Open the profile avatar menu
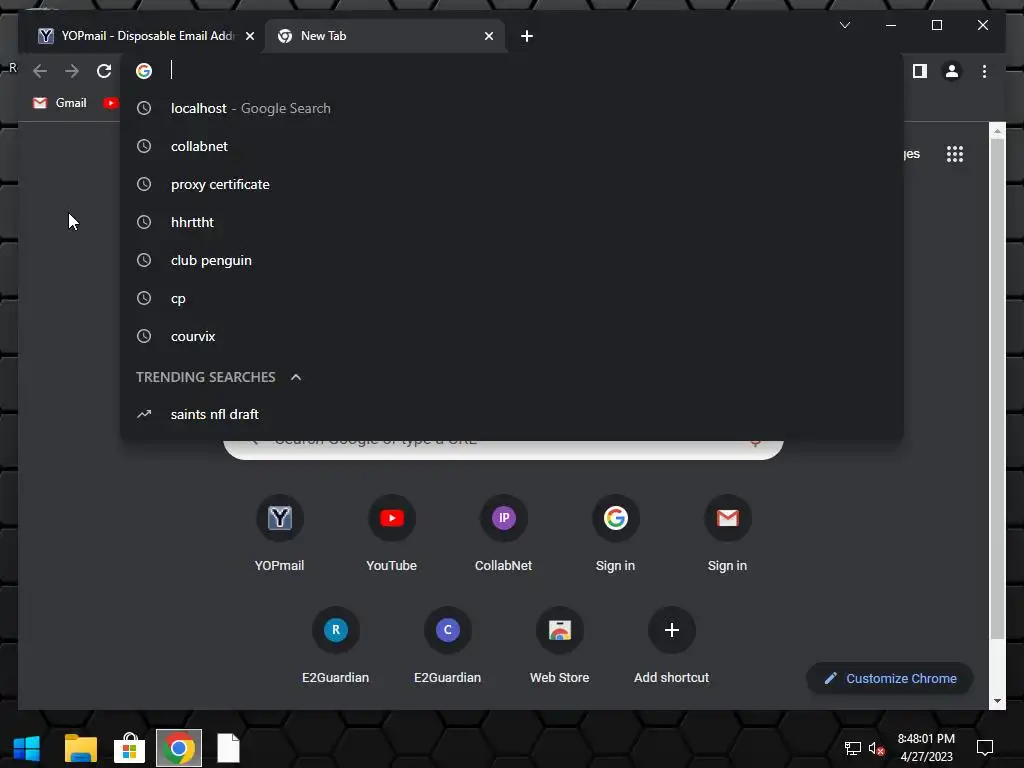The width and height of the screenshot is (1024, 768). click(952, 71)
